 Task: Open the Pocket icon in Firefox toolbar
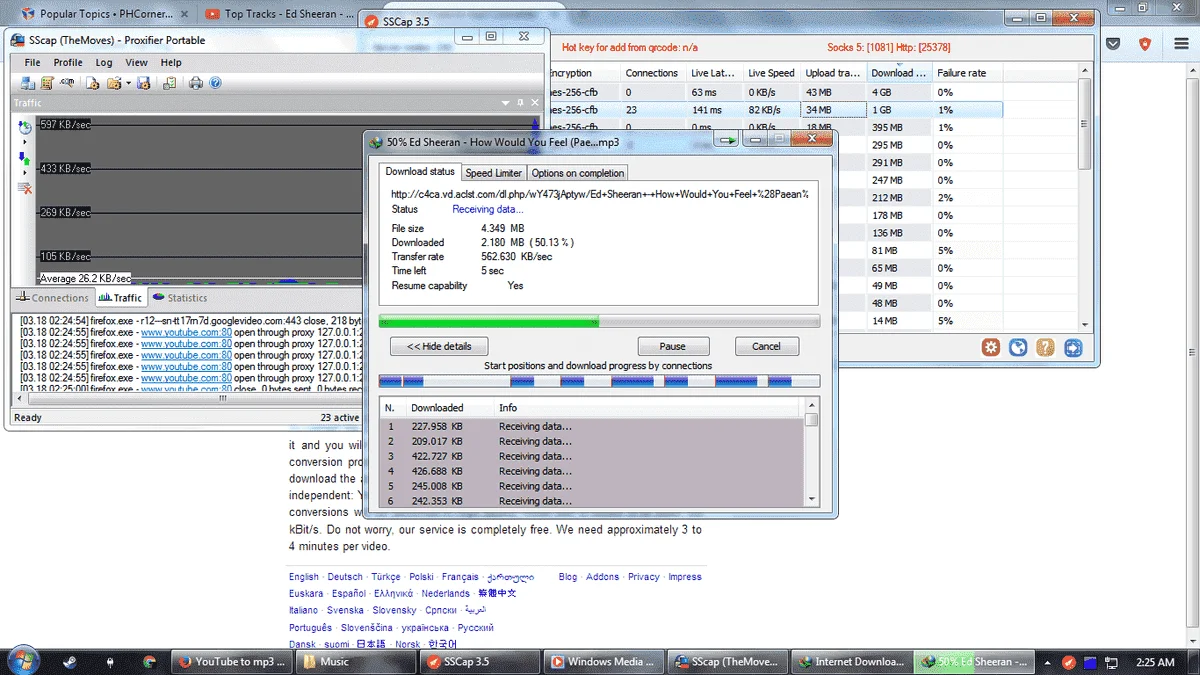coord(1114,44)
